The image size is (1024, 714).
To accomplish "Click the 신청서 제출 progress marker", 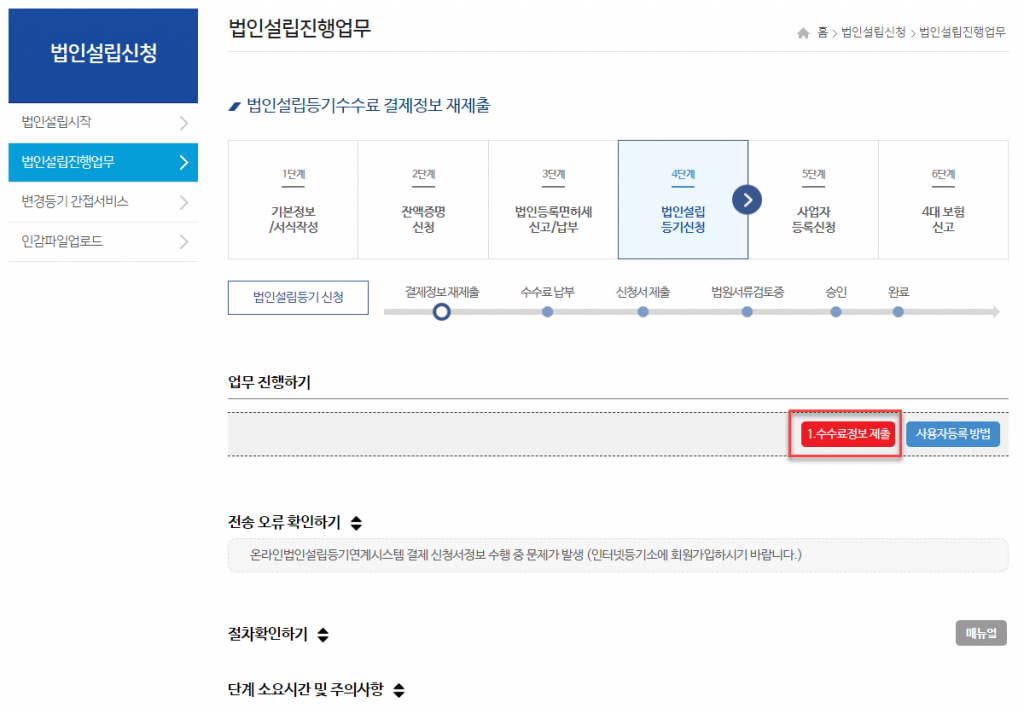I will tap(643, 312).
